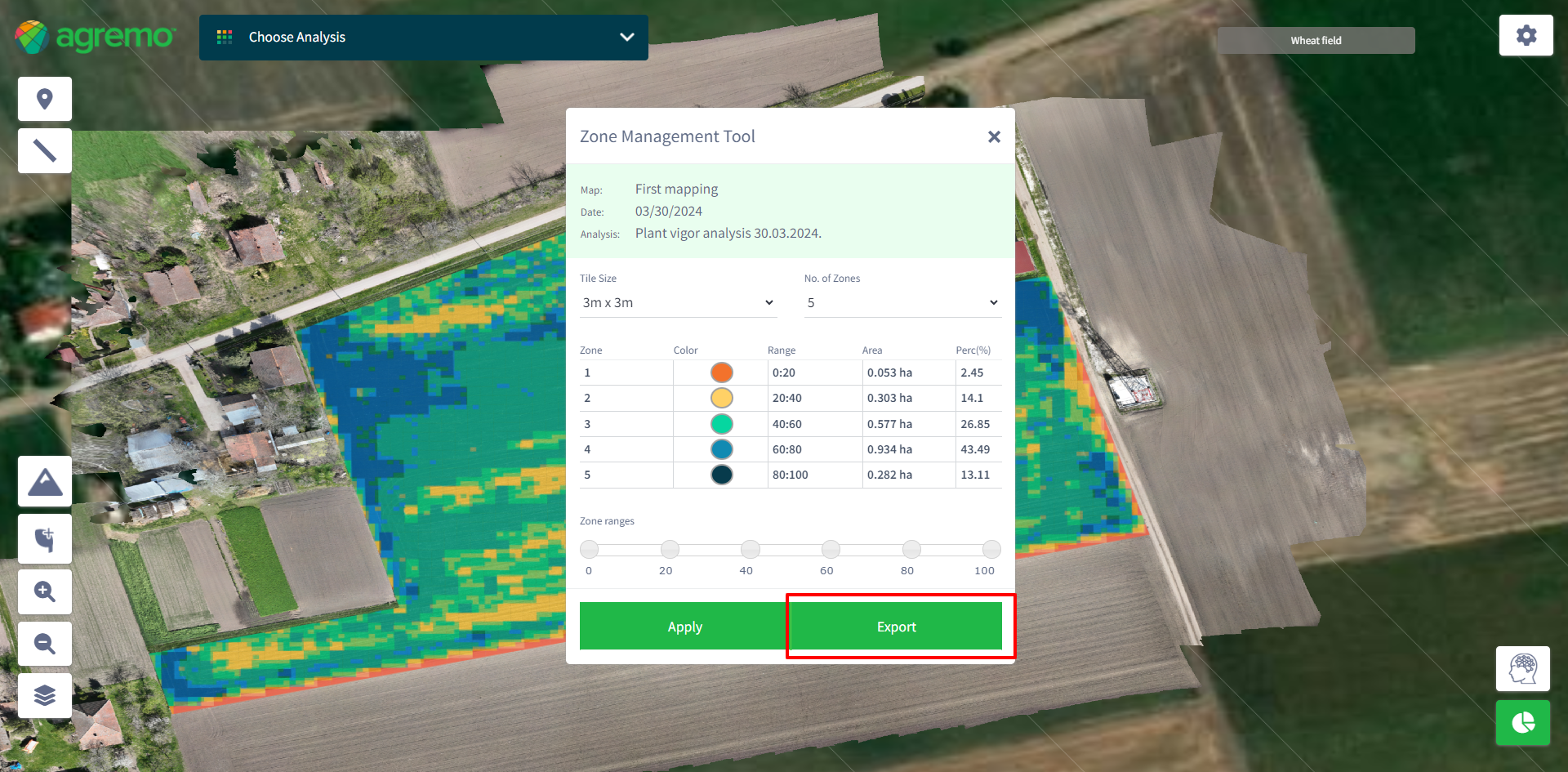1568x772 pixels.
Task: Open the No. of Zones dropdown
Action: coord(902,303)
